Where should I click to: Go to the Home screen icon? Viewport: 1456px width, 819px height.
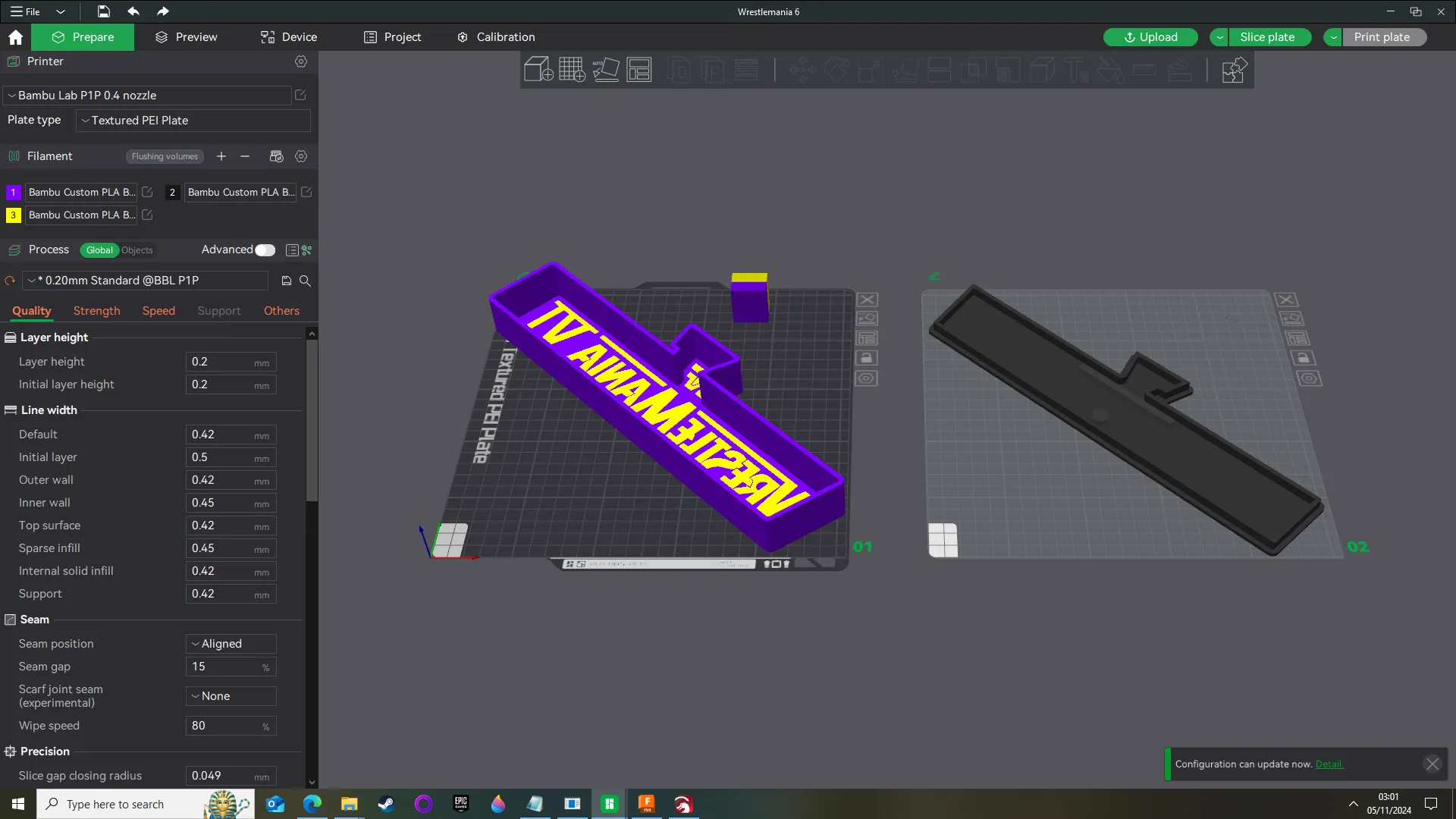coord(15,37)
